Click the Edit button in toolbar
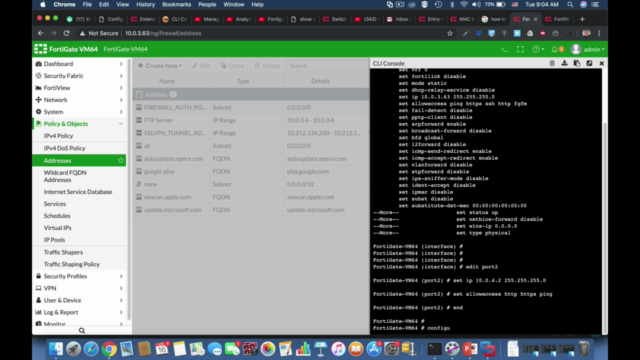640x360 pixels. (x=201, y=66)
